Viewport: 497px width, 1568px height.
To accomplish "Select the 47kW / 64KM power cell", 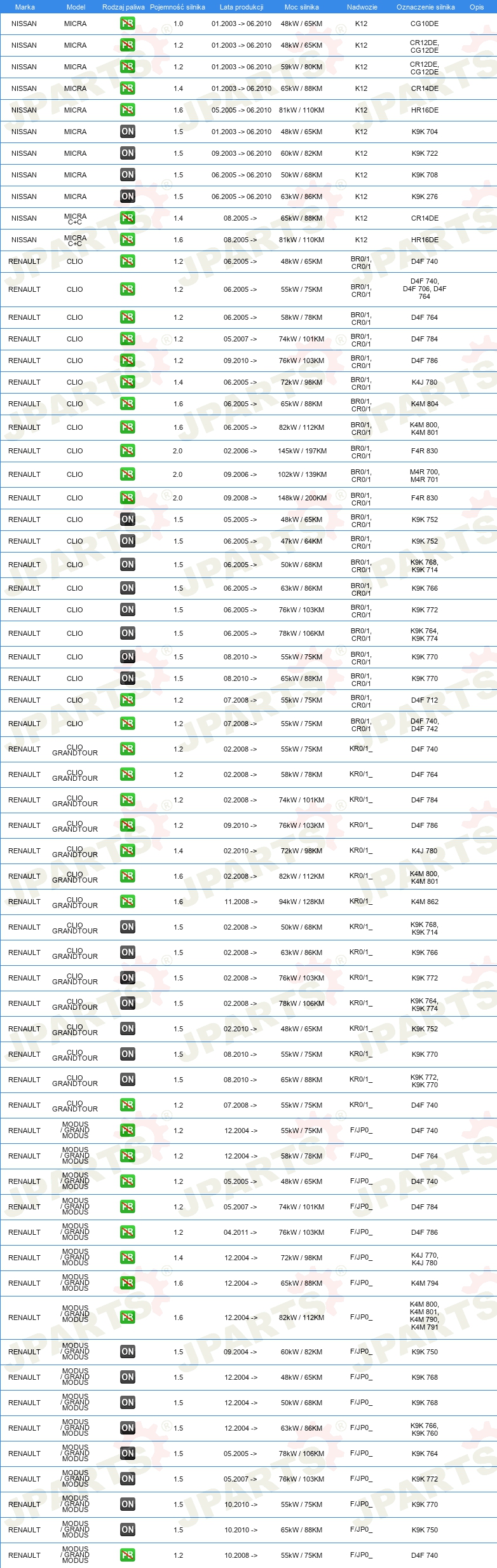I will coord(301,541).
